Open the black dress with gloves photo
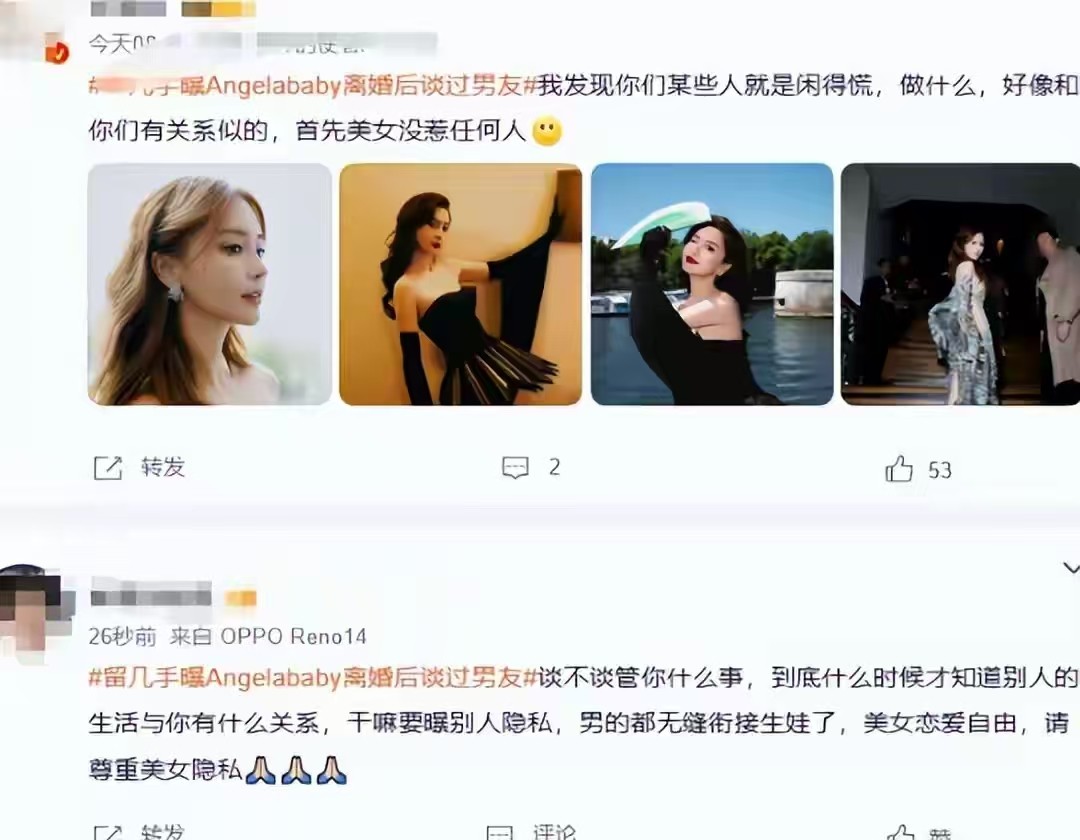Image resolution: width=1080 pixels, height=840 pixels. click(461, 284)
